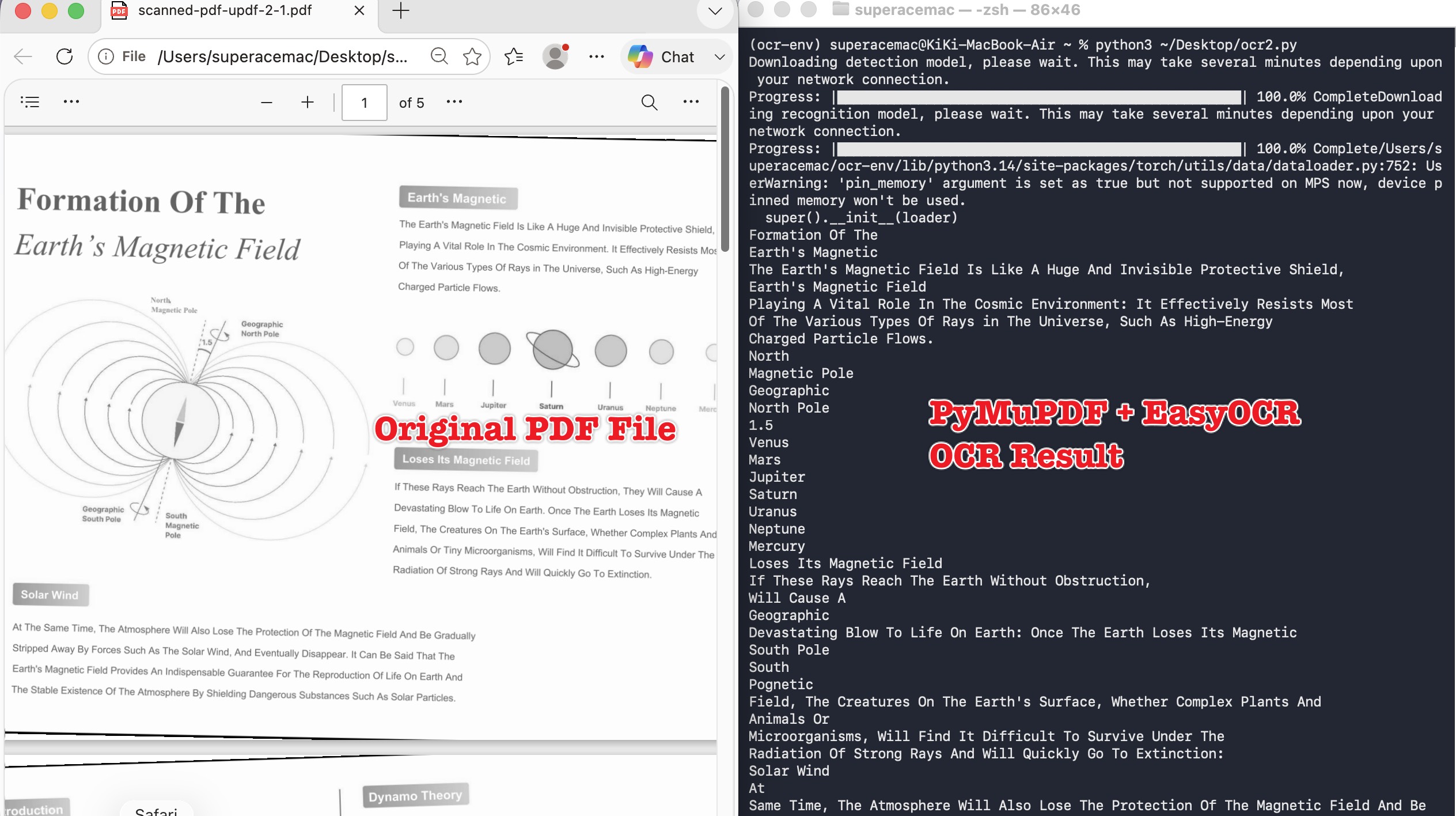Expand the Chat dropdown arrow
This screenshot has height=816, width=1456.
tap(719, 56)
